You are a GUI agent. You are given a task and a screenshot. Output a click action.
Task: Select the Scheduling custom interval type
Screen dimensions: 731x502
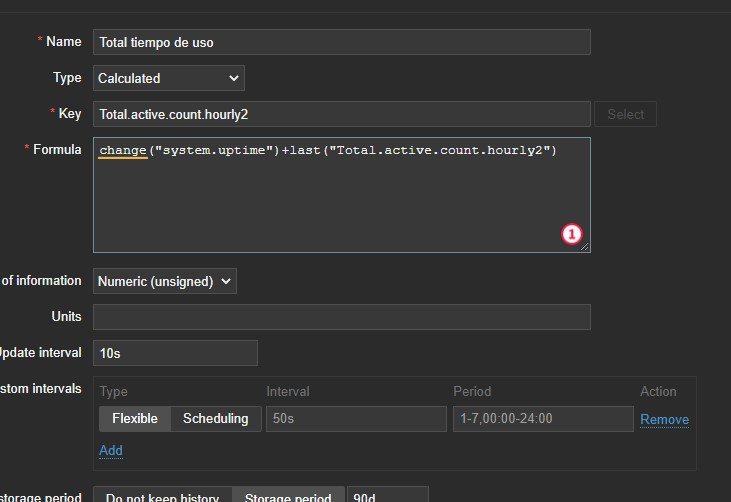click(x=215, y=419)
